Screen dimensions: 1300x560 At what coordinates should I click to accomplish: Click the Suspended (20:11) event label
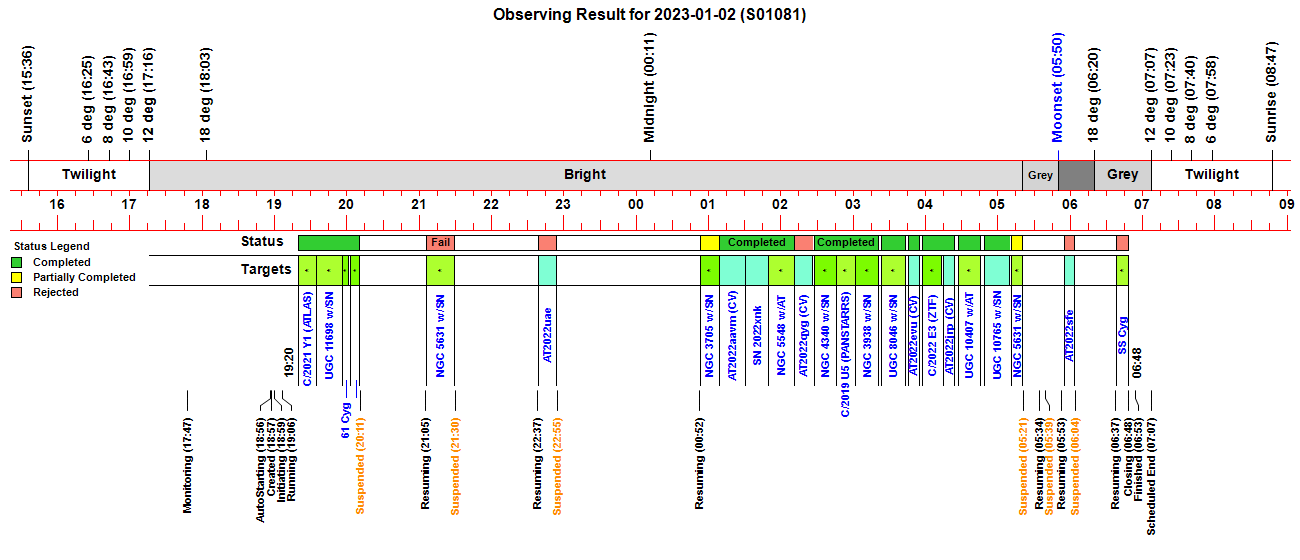pos(361,465)
